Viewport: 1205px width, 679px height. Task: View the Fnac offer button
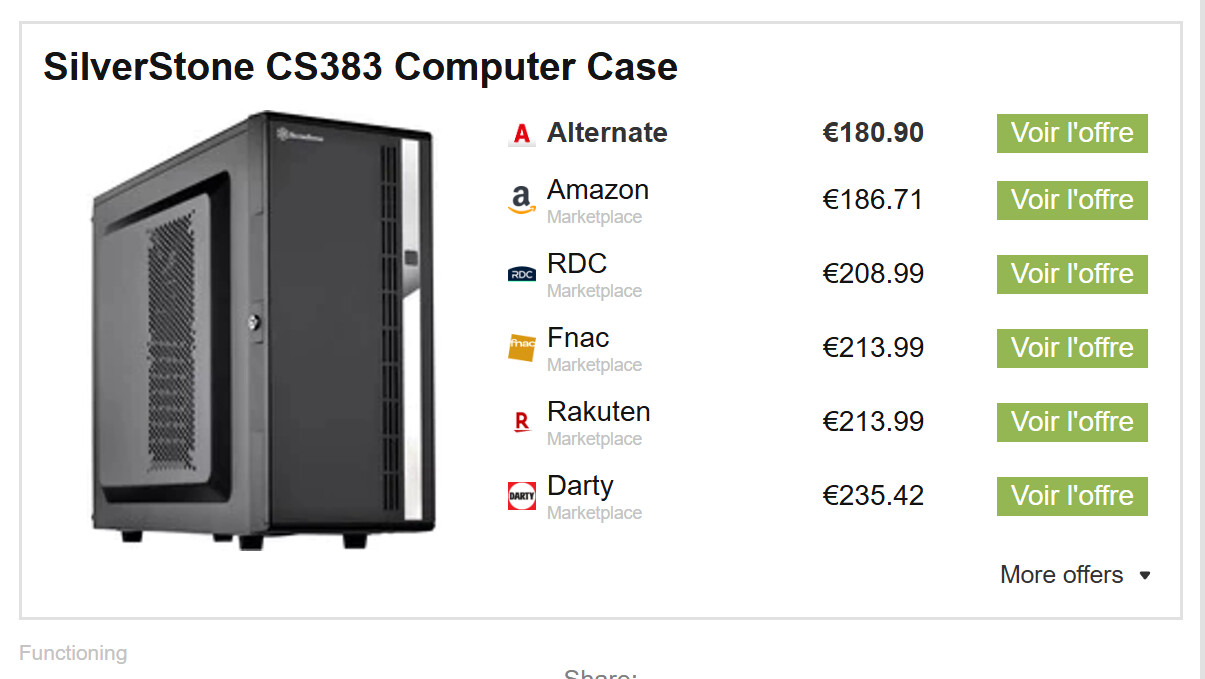(x=1071, y=348)
